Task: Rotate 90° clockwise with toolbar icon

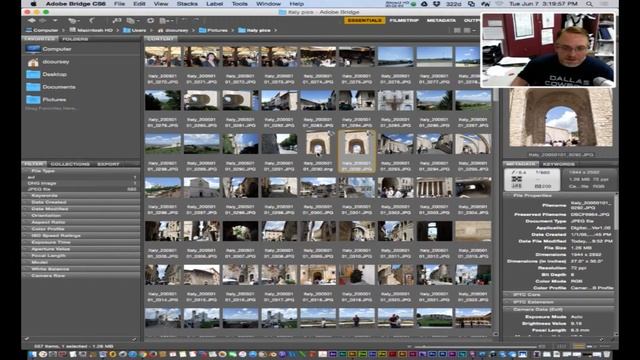Action: click(195, 20)
